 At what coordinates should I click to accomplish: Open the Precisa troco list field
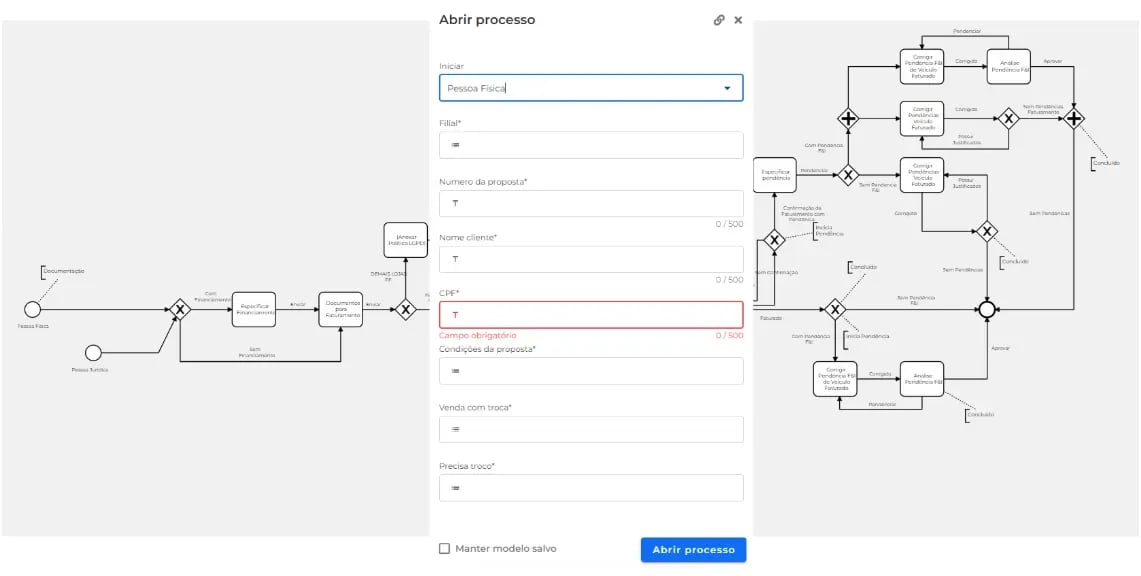(x=591, y=488)
